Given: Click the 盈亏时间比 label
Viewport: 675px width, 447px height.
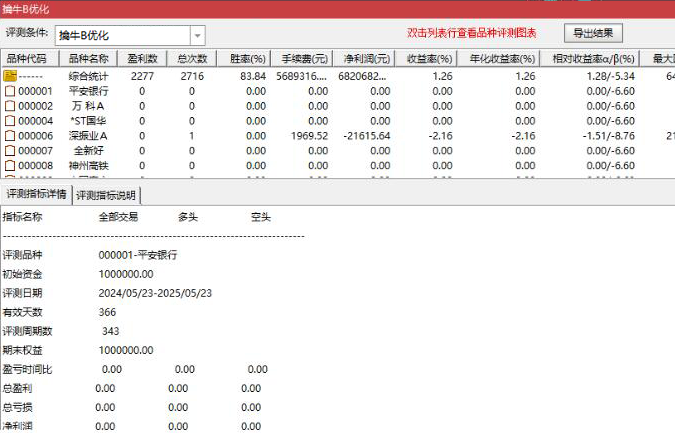Looking at the screenshot, I should pos(27,369).
